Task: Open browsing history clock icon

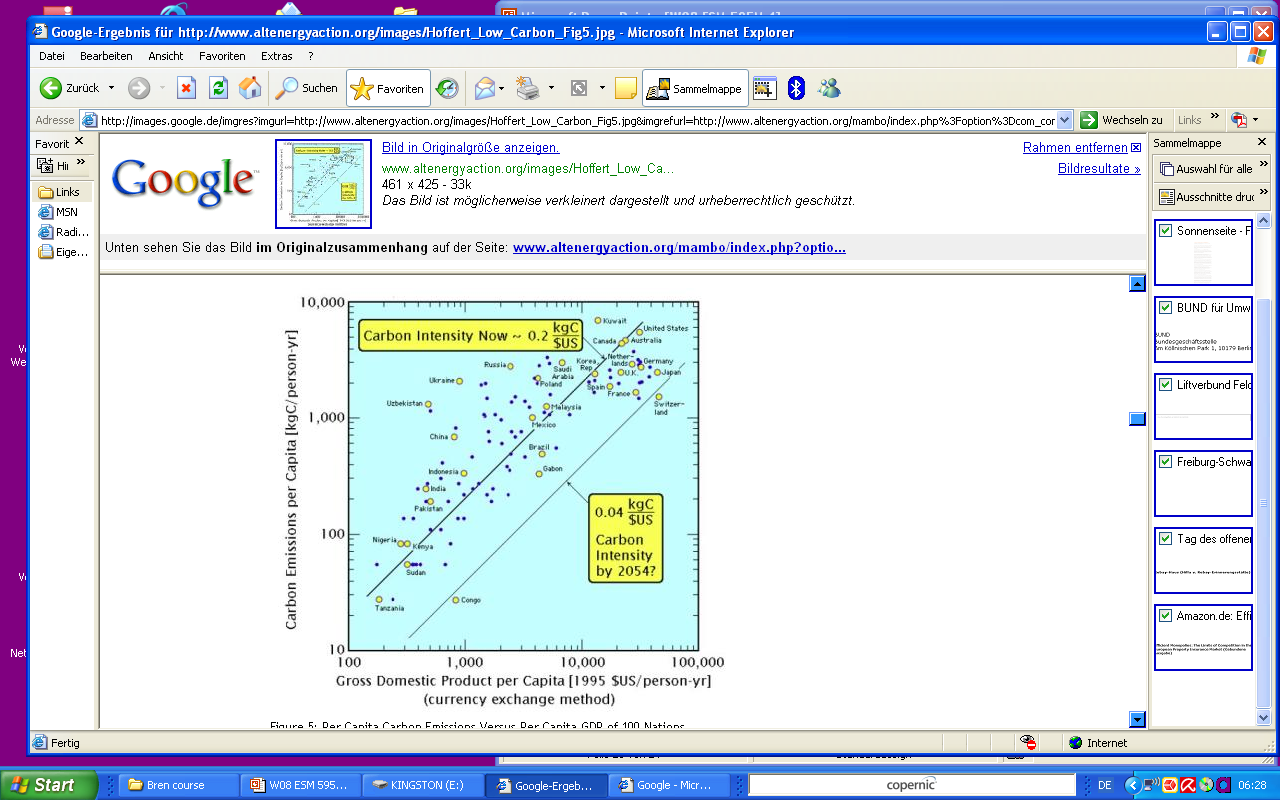Action: pos(447,88)
